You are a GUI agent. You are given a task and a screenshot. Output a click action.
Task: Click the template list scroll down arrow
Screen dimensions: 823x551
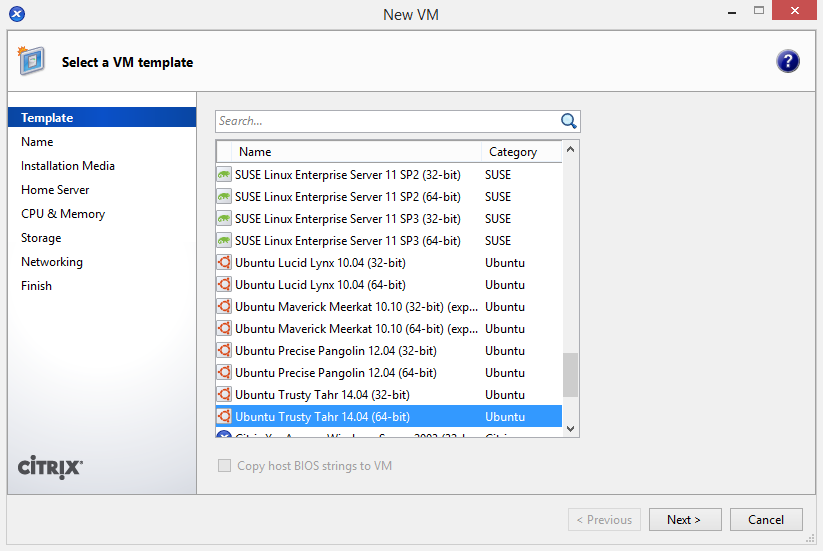pos(571,429)
